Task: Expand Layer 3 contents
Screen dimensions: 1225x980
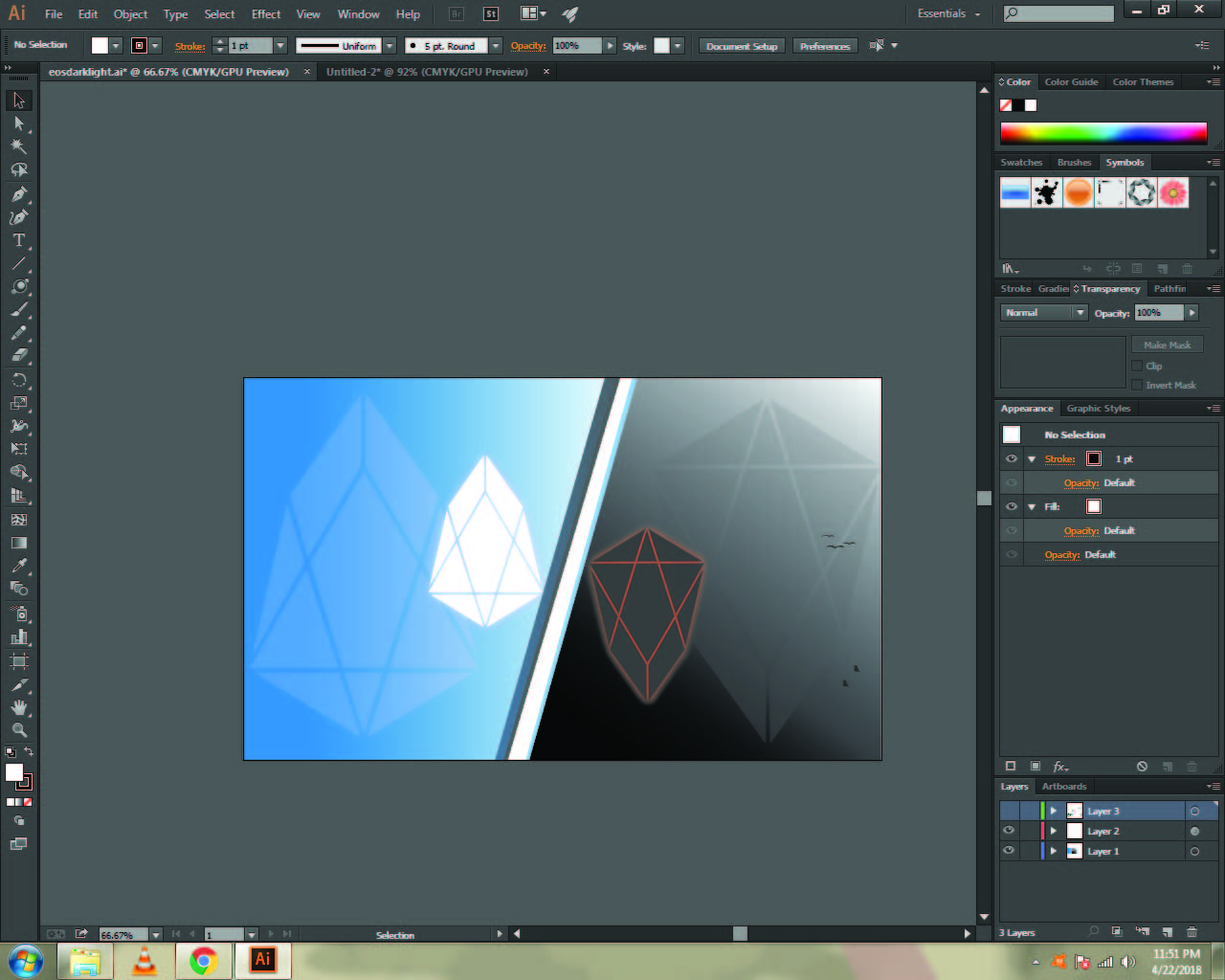Action: coord(1054,811)
